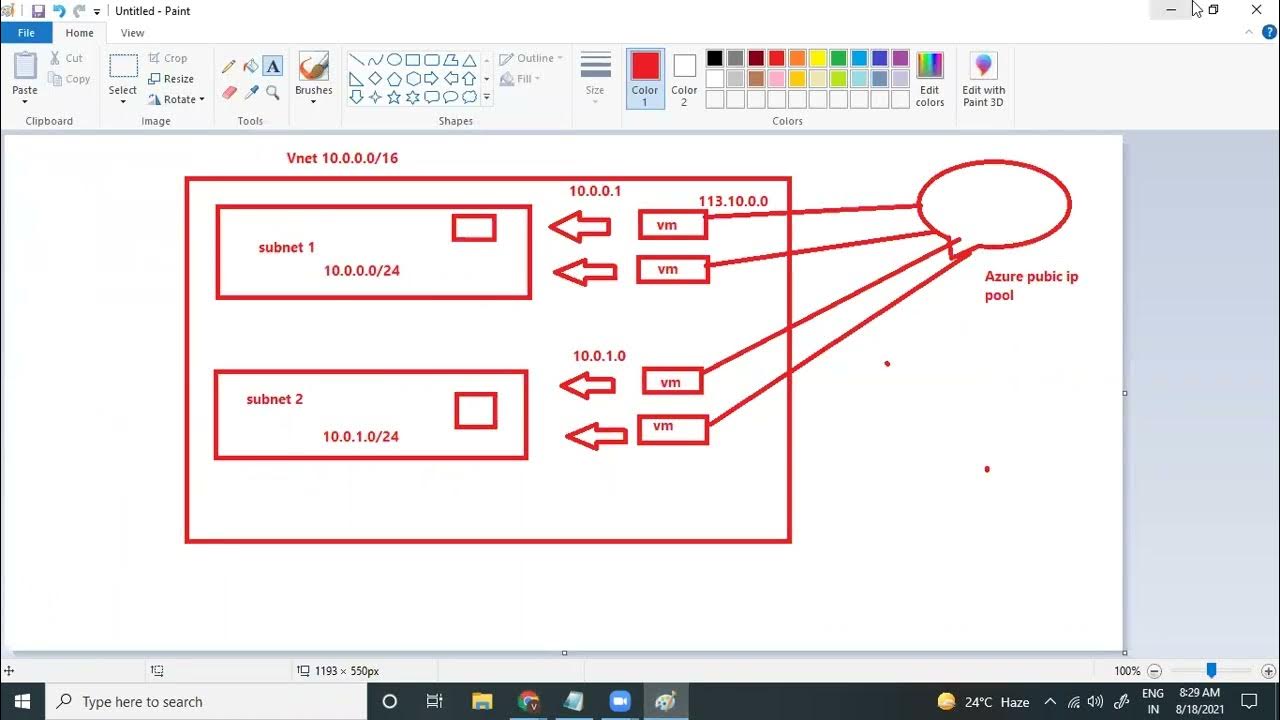Click the Save icon in title bar
Image resolution: width=1280 pixels, height=720 pixels.
(x=38, y=11)
